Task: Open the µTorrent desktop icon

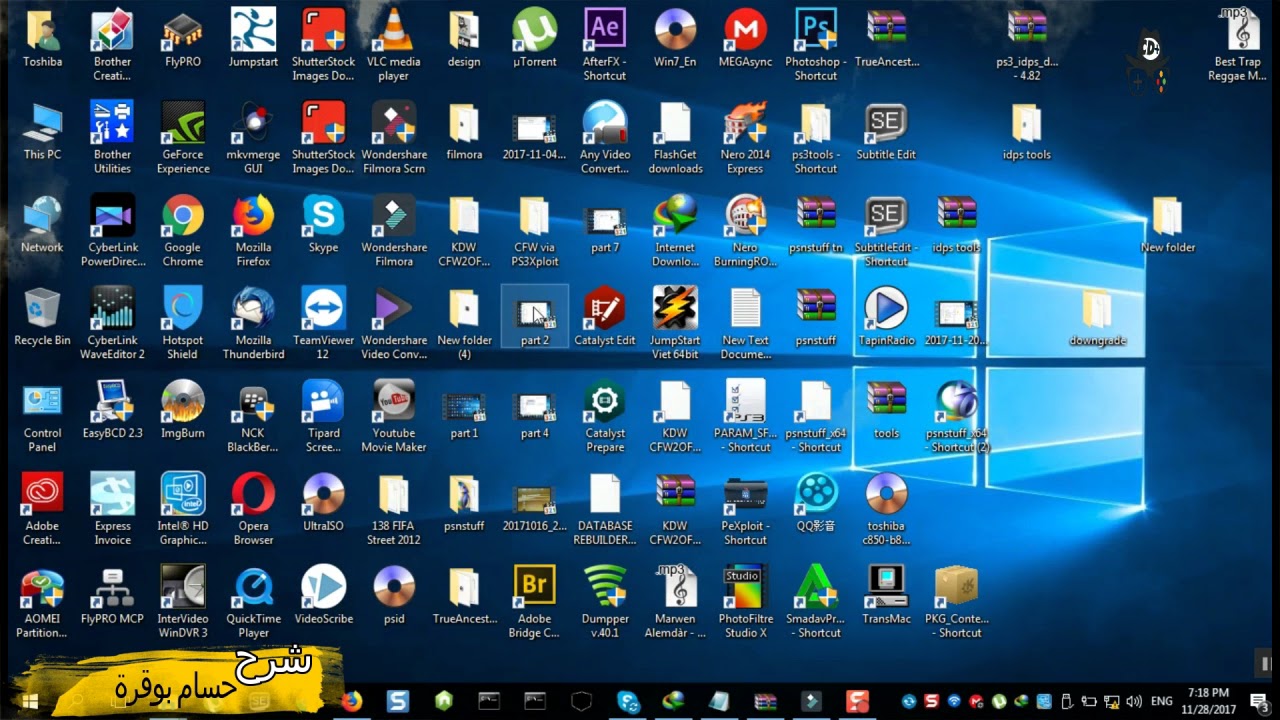Action: coord(534,30)
